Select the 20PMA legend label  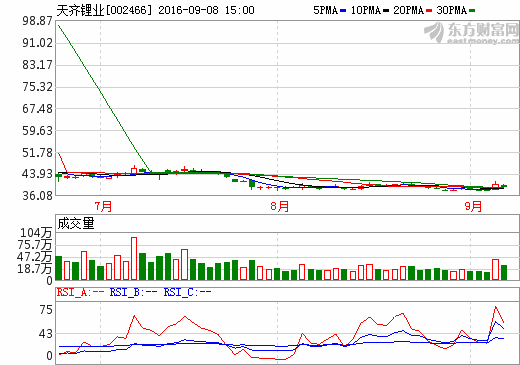tap(408, 10)
